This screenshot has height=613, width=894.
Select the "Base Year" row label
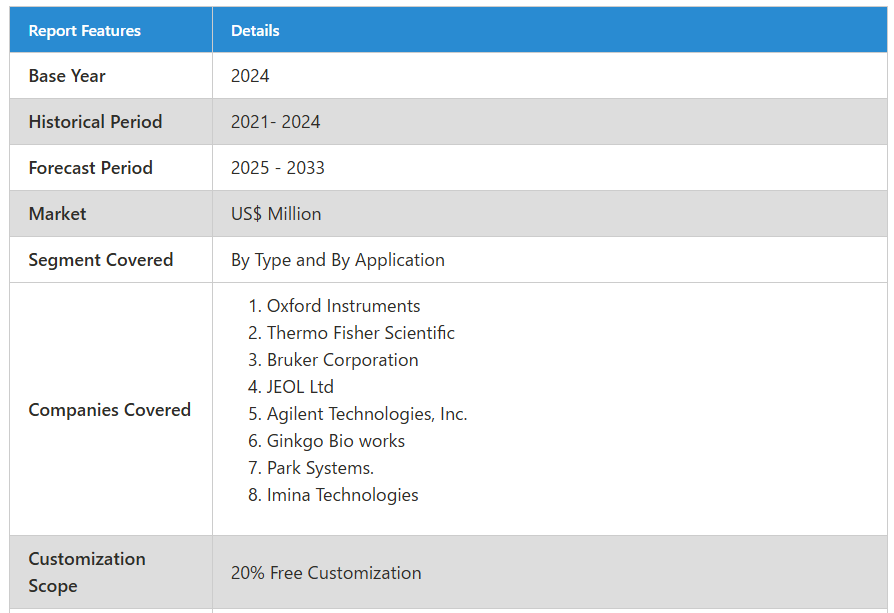[x=67, y=76]
